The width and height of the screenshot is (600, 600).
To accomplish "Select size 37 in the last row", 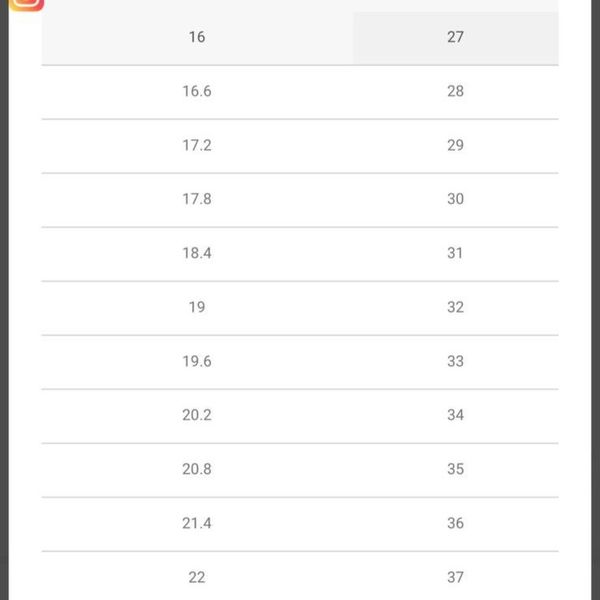I will (455, 578).
